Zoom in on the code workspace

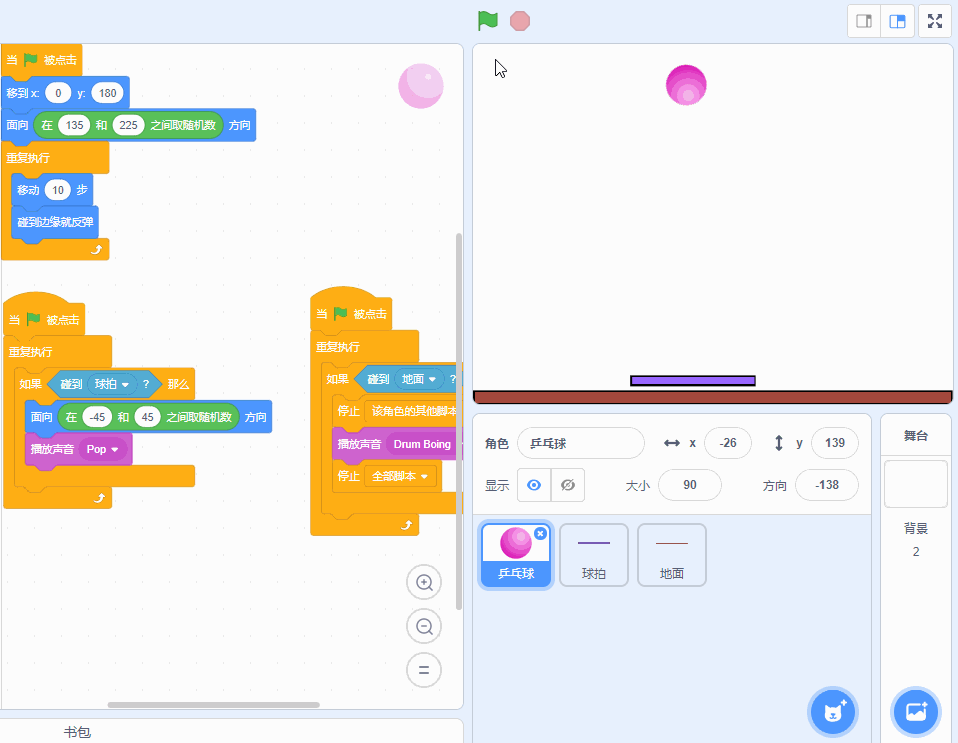pyautogui.click(x=424, y=583)
